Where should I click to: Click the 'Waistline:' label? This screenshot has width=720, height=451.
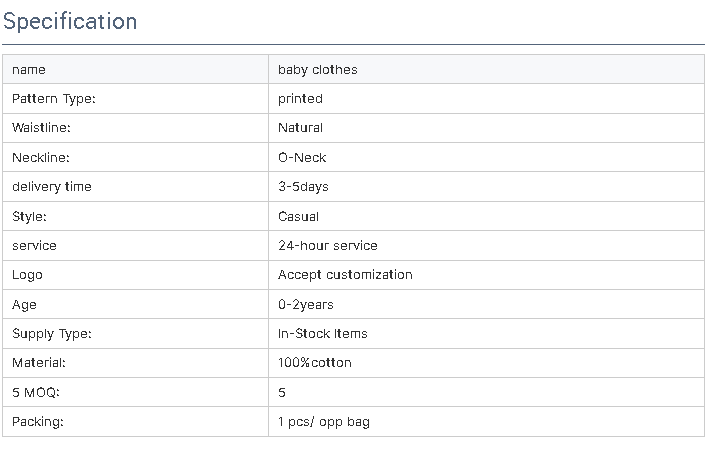(41, 128)
